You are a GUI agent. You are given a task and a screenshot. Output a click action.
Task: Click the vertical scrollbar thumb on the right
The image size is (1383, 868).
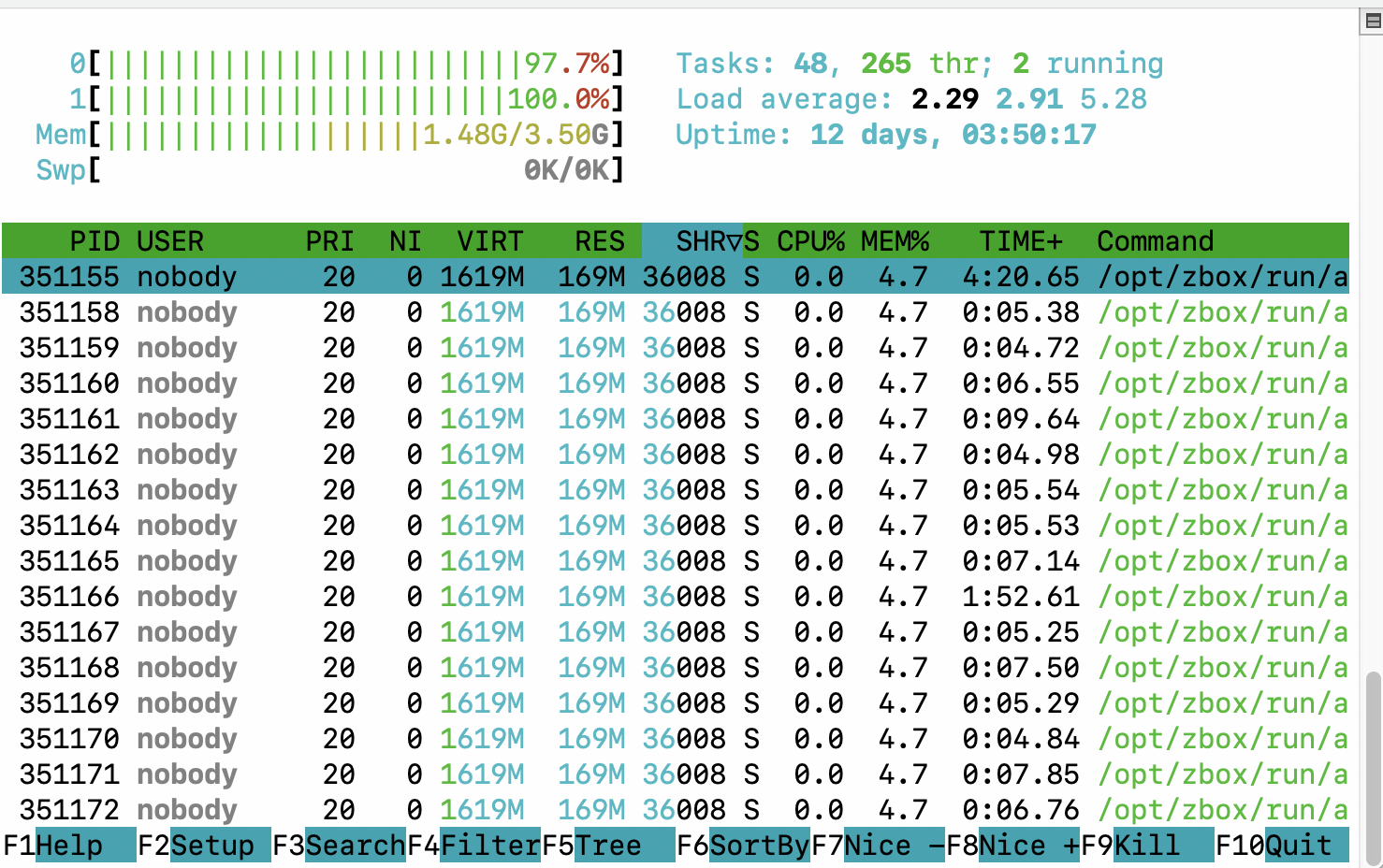click(1373, 767)
